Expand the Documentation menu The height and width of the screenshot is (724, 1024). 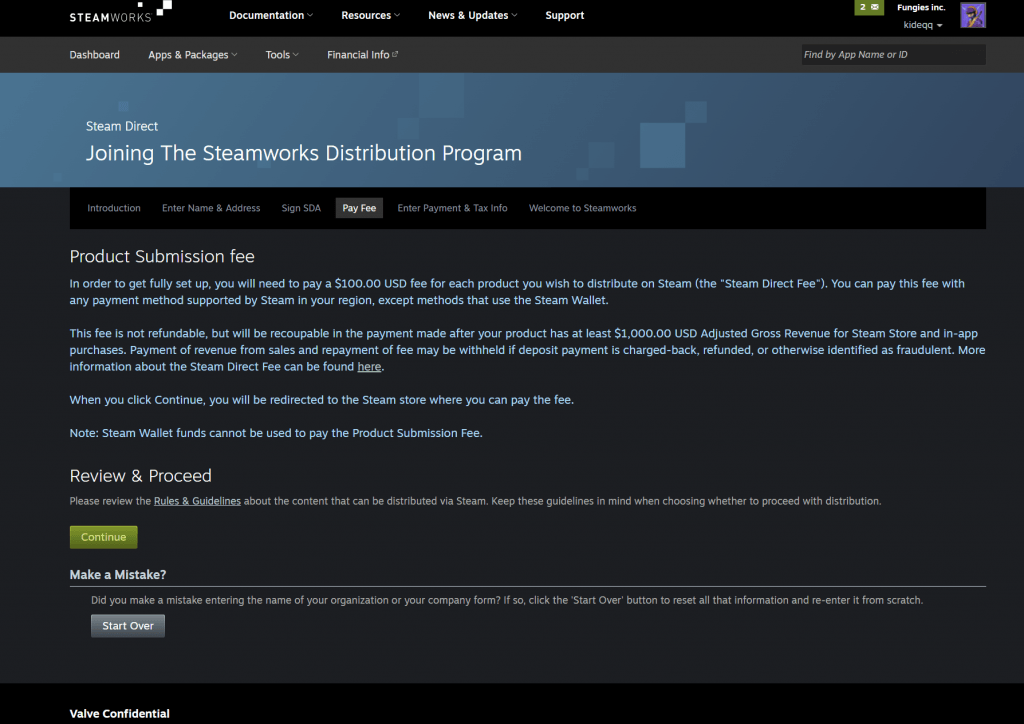[x=271, y=15]
